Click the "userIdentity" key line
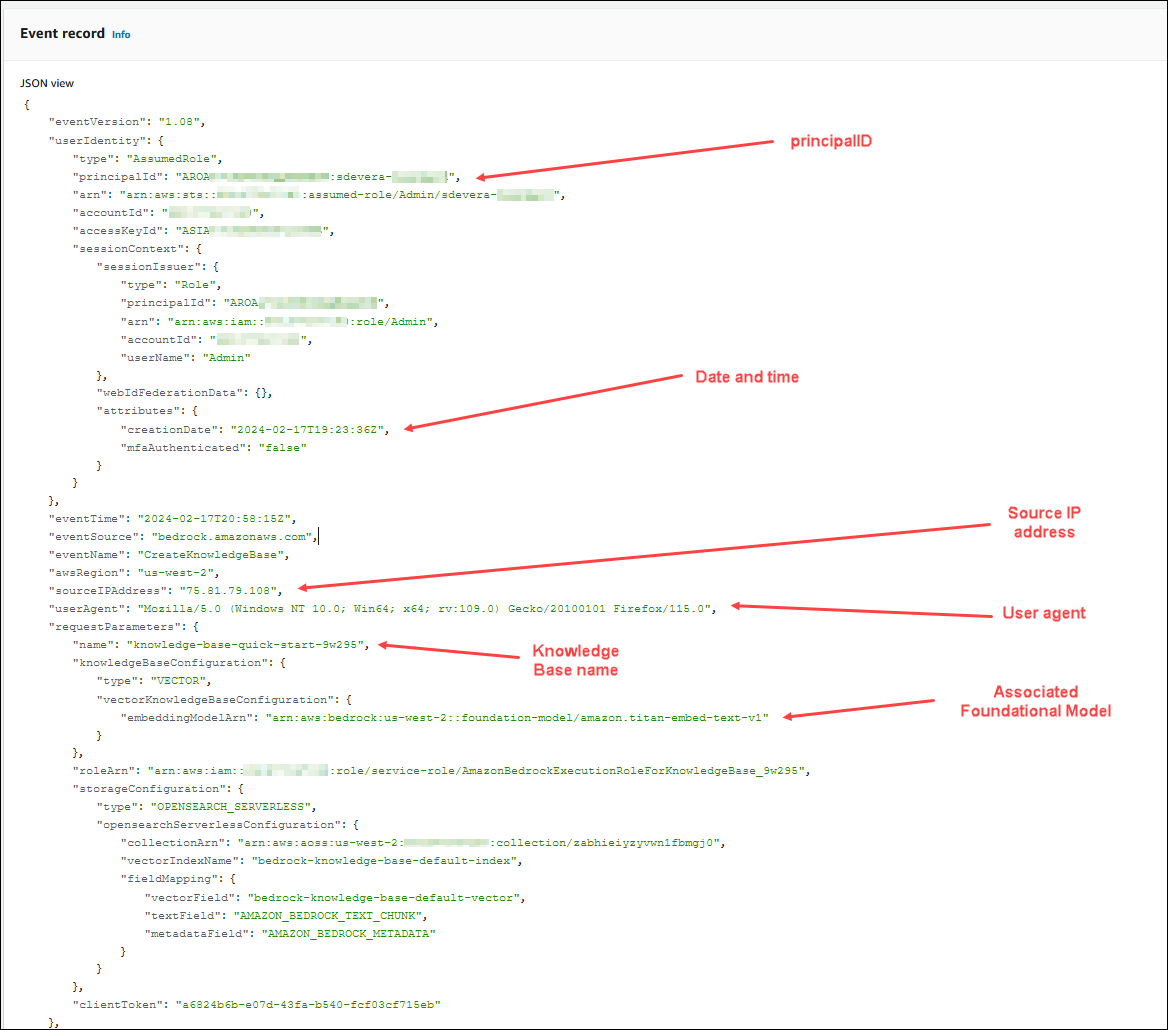The height and width of the screenshot is (1030, 1168). 106,140
